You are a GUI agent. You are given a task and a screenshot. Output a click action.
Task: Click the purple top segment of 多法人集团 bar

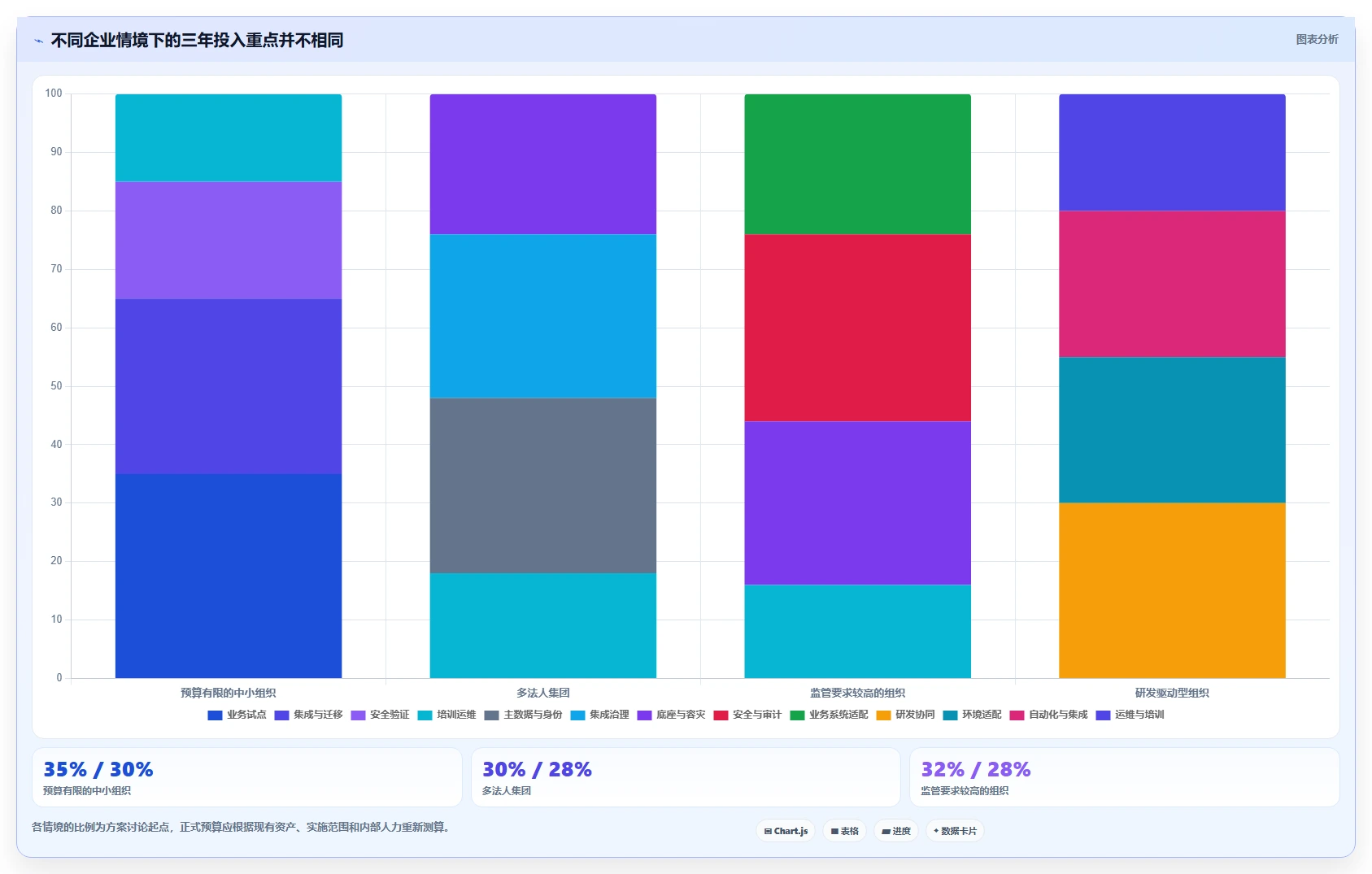tap(543, 164)
